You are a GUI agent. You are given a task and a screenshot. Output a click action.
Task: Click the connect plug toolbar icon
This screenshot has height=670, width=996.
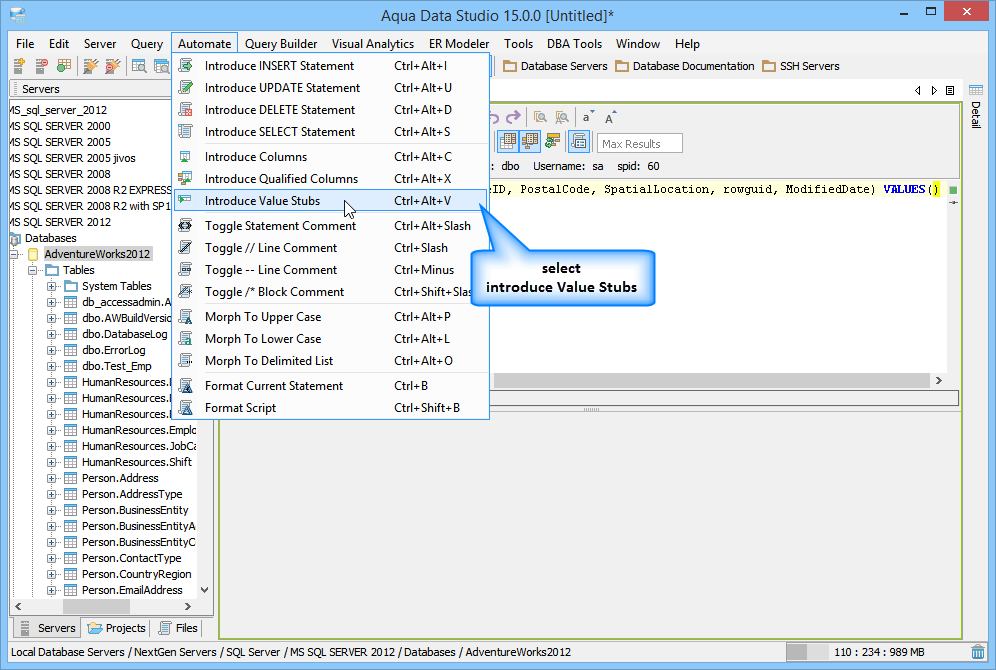(x=91, y=65)
